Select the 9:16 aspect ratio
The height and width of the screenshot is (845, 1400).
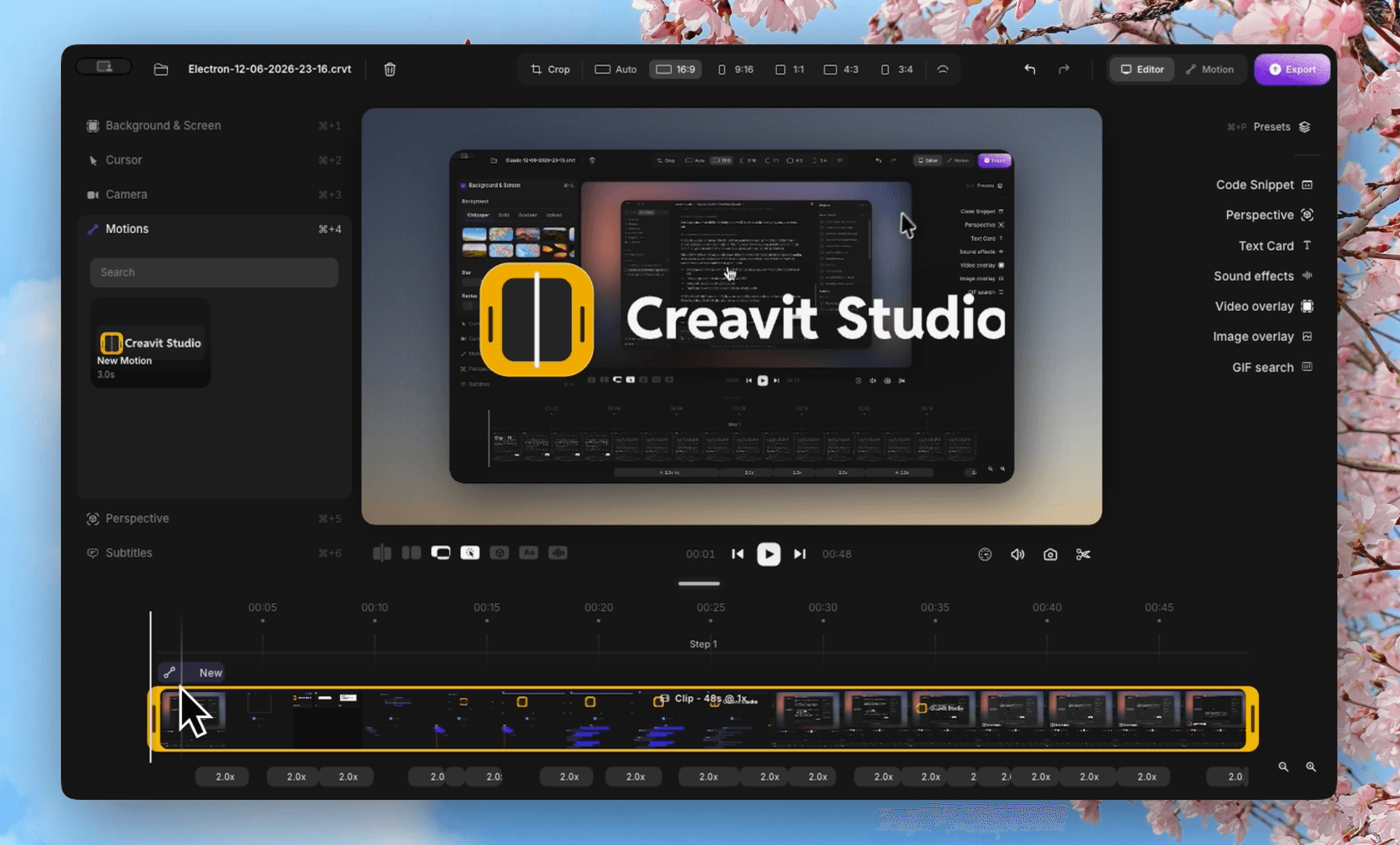click(736, 69)
